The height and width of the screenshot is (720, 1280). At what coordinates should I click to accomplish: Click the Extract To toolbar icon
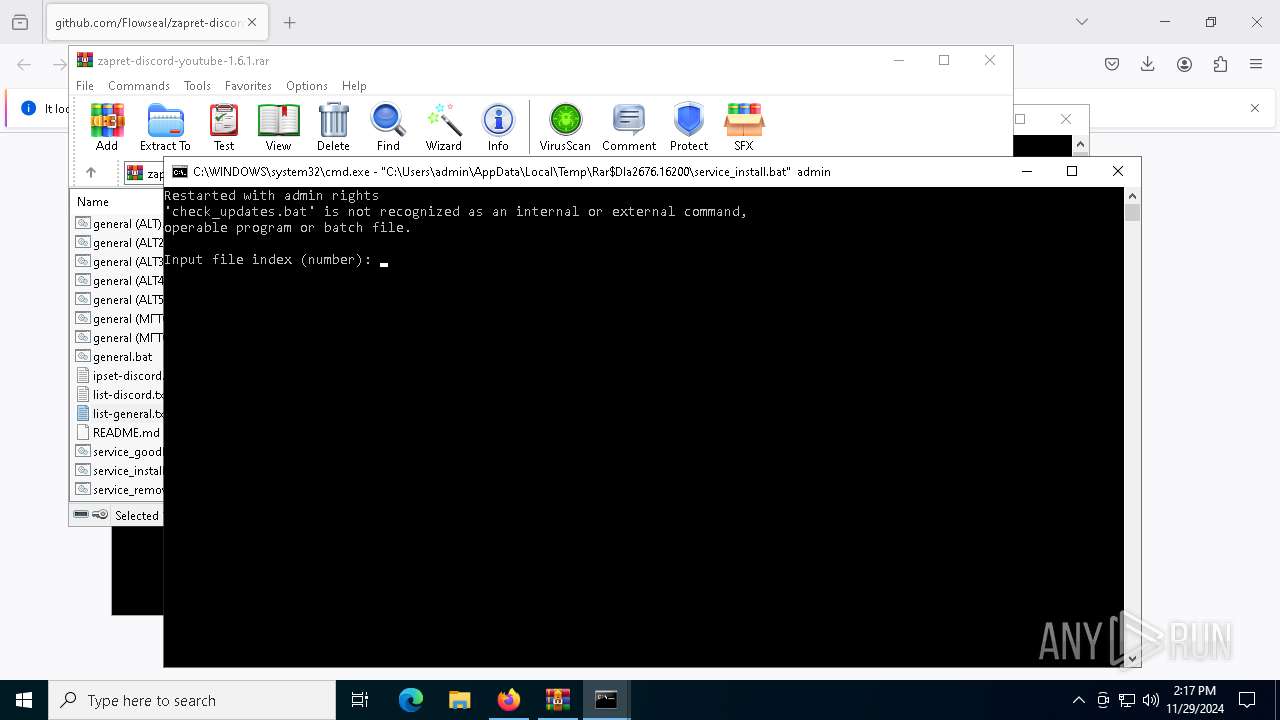pos(165,127)
